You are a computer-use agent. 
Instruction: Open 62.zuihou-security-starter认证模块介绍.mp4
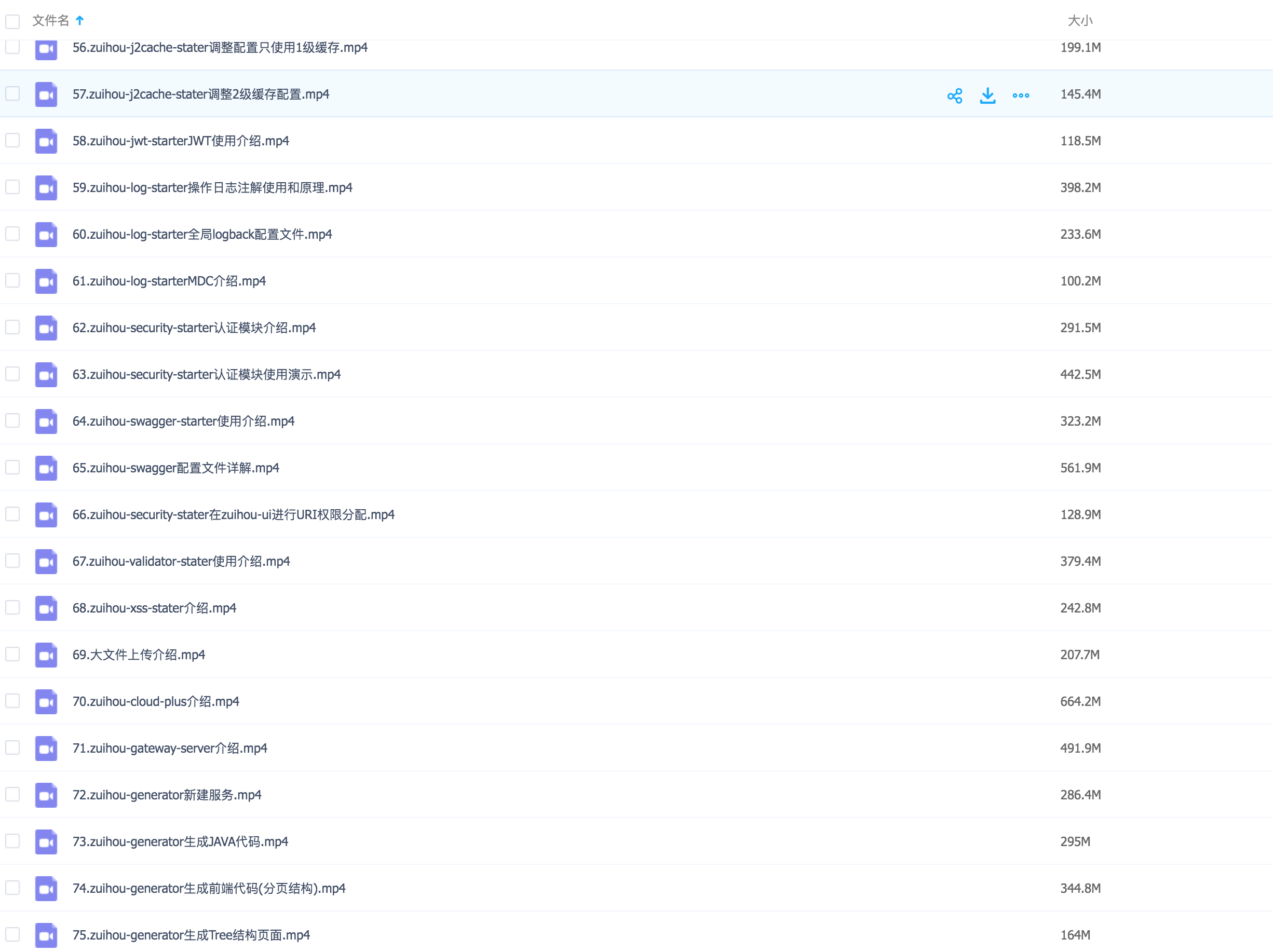click(194, 328)
